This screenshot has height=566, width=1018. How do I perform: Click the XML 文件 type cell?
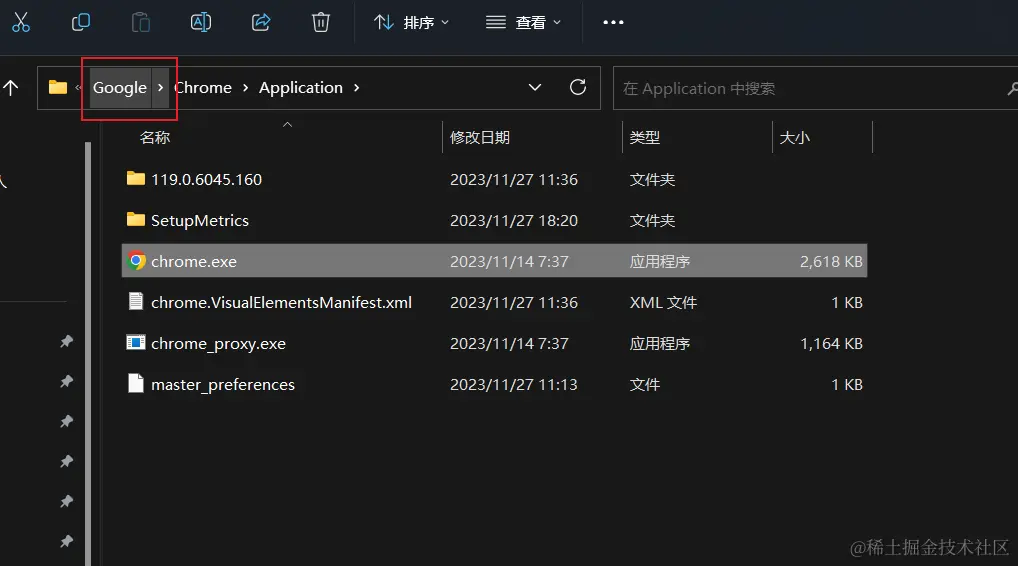[663, 302]
